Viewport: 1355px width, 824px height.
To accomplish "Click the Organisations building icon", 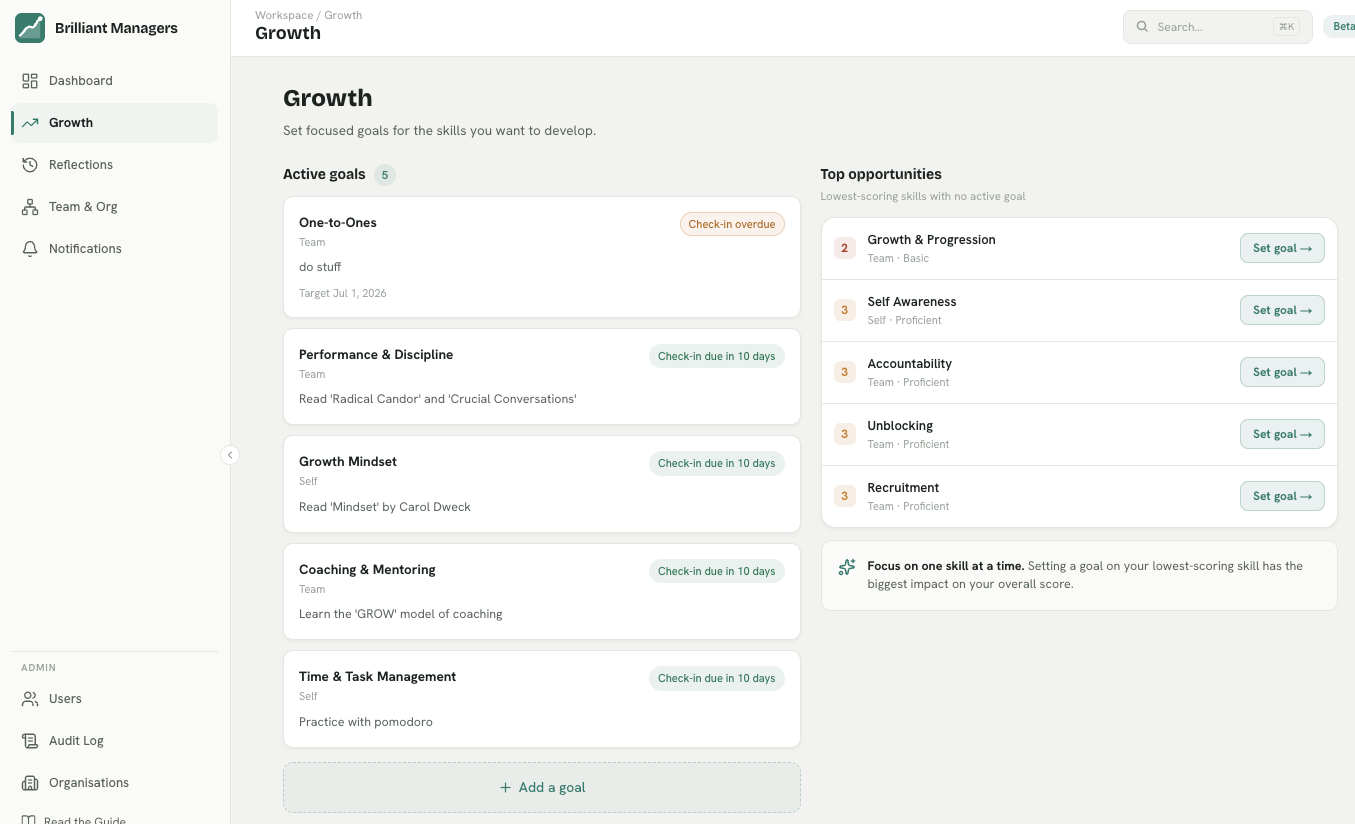I will [x=30, y=783].
